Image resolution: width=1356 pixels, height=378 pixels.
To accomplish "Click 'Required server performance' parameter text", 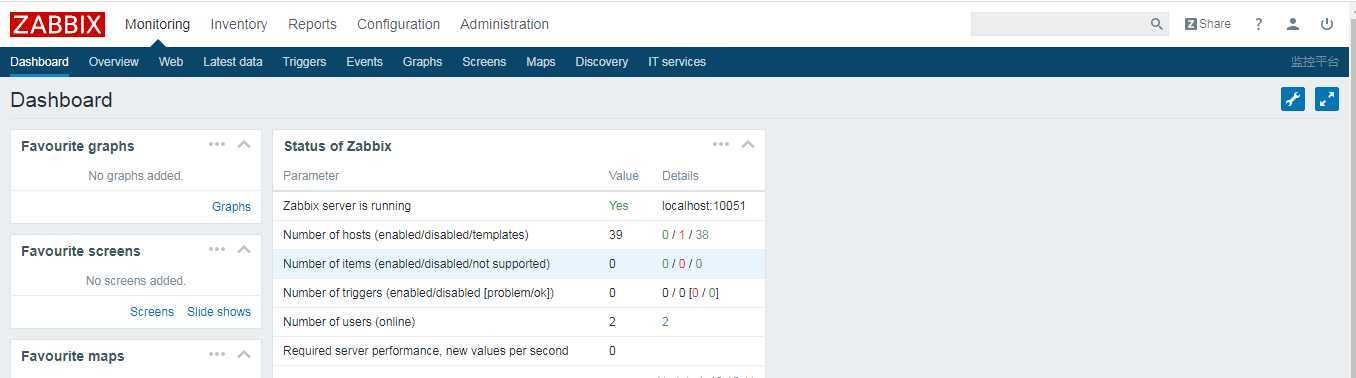I will [426, 351].
